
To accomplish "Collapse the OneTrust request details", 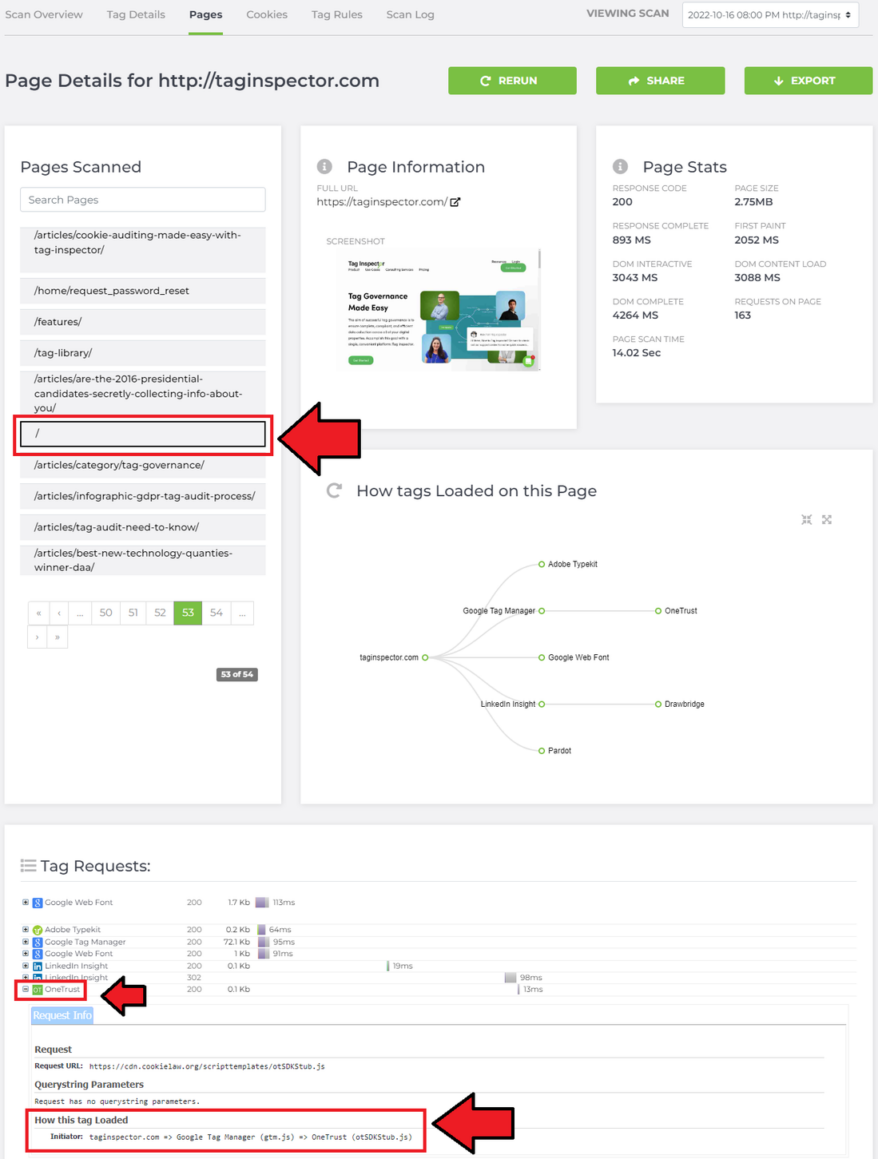I will coord(25,989).
